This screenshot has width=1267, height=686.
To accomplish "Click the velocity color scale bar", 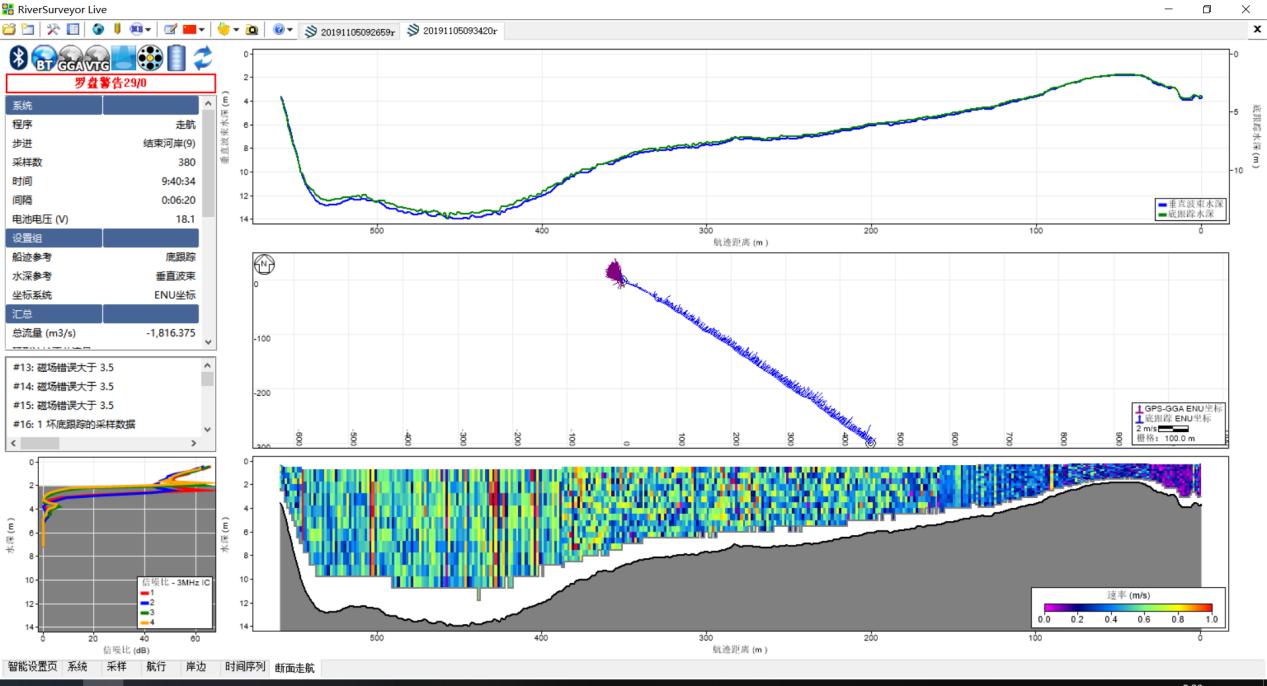I will pyautogui.click(x=1128, y=608).
